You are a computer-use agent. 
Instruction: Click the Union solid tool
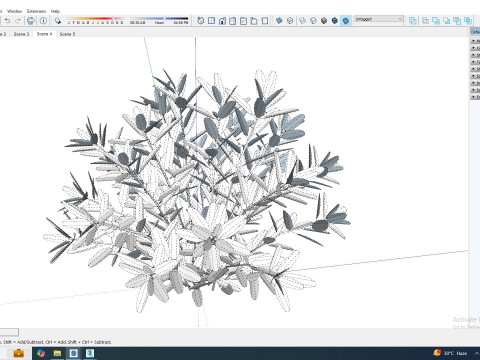(436, 21)
